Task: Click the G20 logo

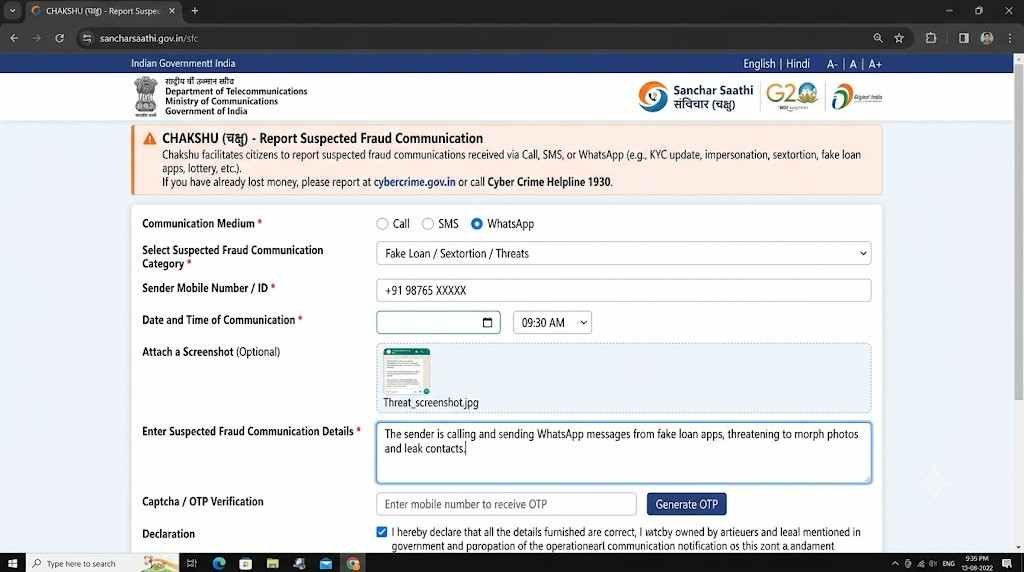Action: click(792, 97)
